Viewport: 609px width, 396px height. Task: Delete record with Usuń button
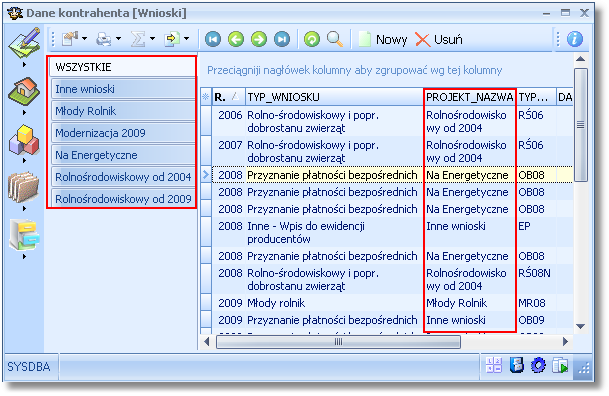click(439, 40)
